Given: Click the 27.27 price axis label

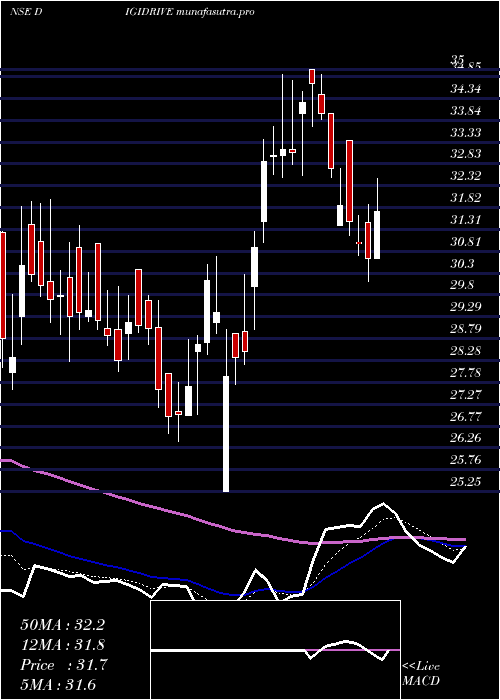Looking at the screenshot, I should 466,395.
